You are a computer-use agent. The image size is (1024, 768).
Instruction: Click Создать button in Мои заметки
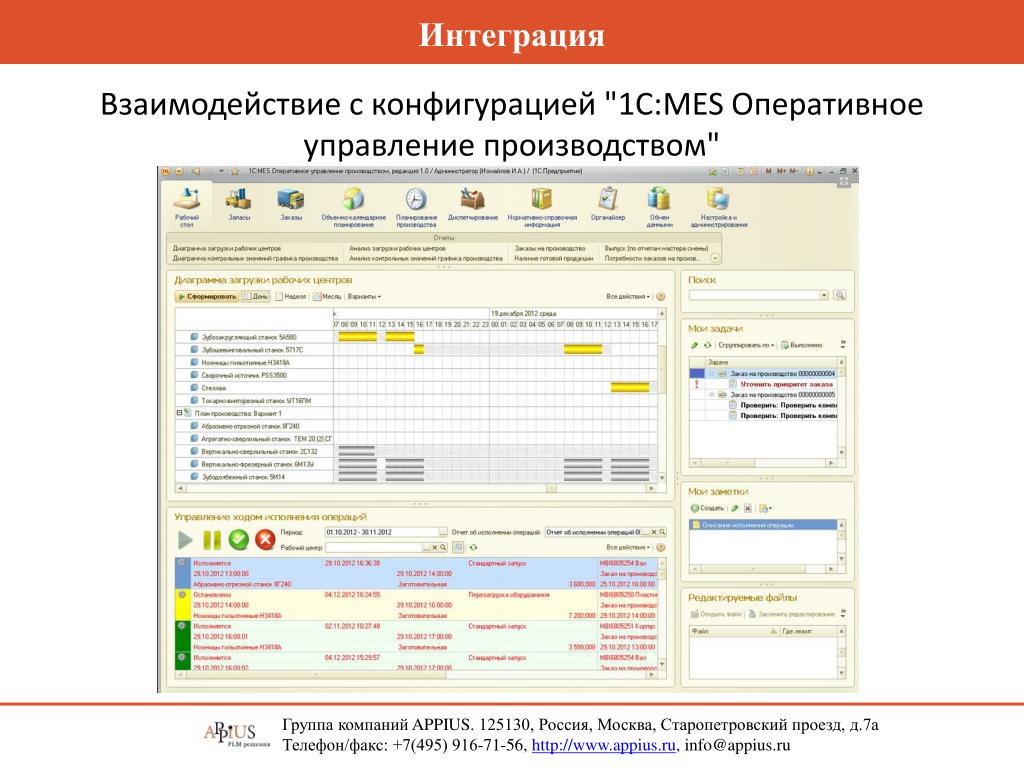click(707, 508)
